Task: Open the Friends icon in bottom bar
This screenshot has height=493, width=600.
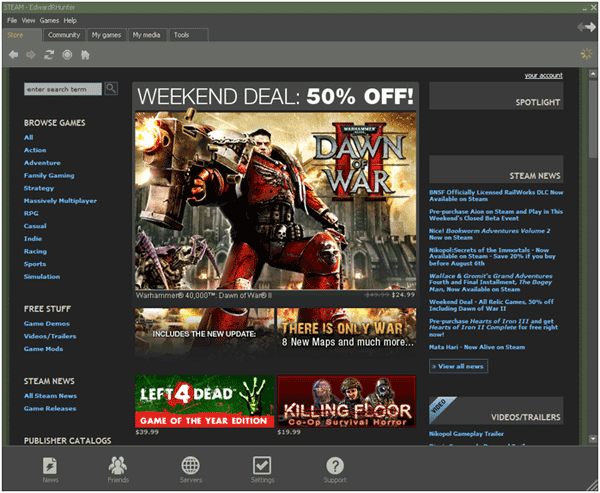Action: tap(118, 470)
